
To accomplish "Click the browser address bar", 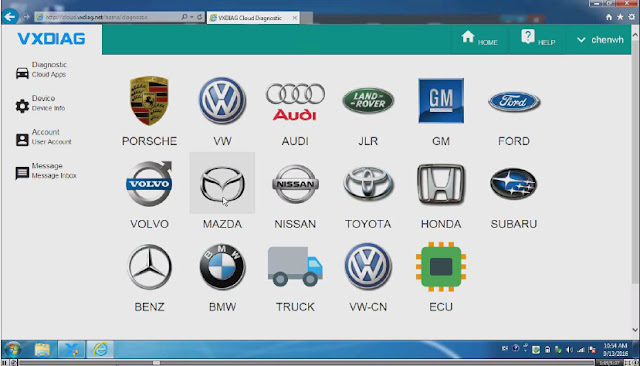I will (107, 17).
